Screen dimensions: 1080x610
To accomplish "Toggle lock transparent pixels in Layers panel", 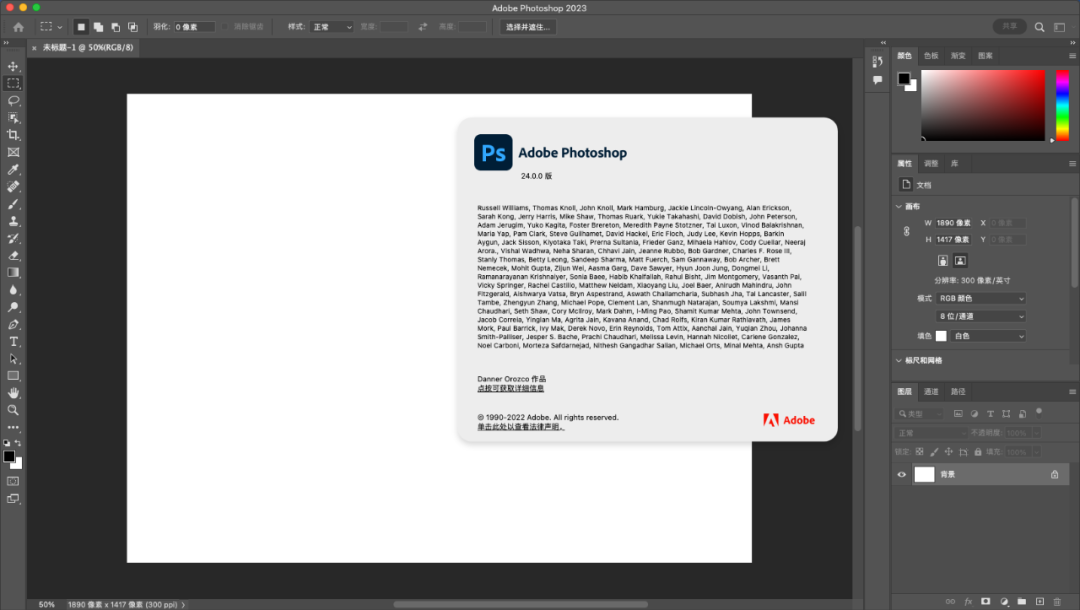I will (920, 452).
